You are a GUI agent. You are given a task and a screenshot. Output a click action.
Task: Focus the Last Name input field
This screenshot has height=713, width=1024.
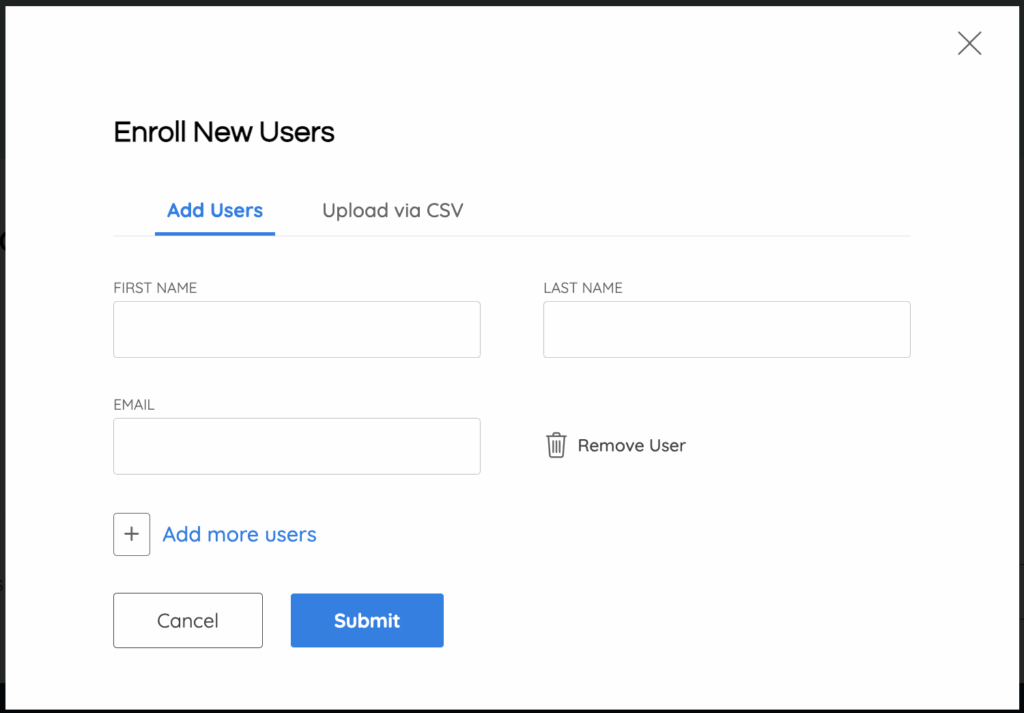[x=726, y=330]
